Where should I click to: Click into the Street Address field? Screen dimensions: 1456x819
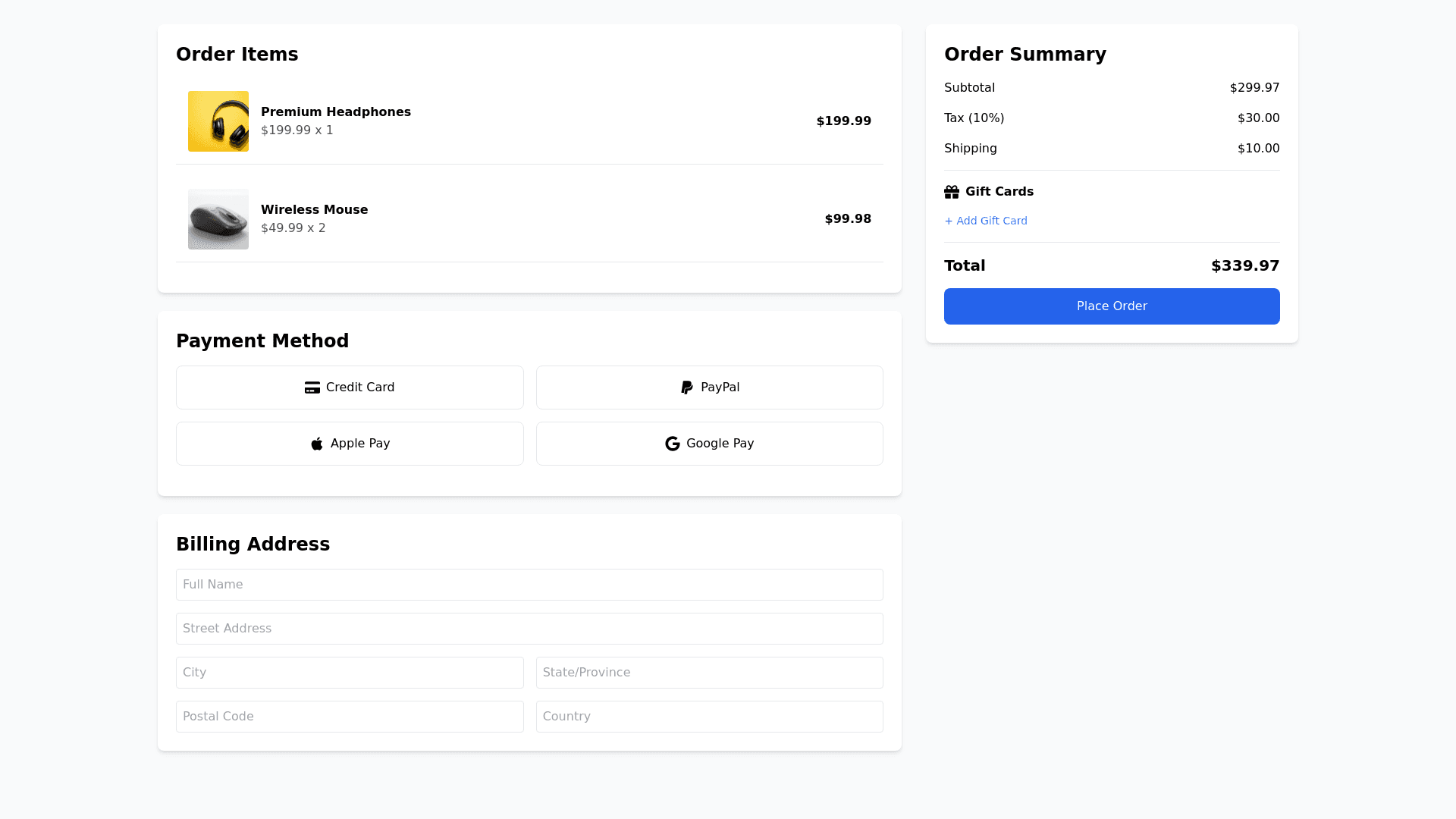529,629
